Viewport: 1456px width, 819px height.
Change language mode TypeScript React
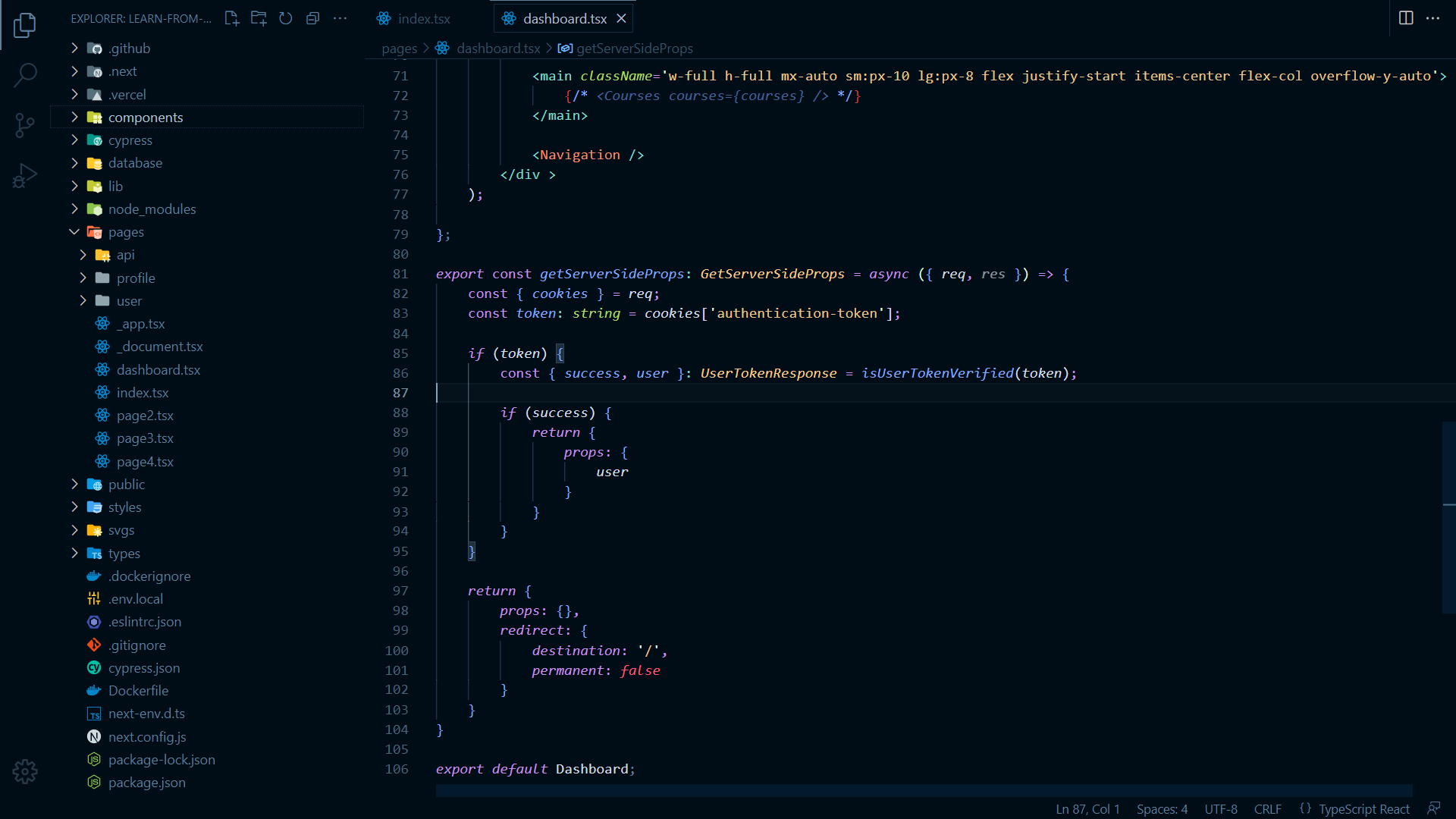(1363, 809)
